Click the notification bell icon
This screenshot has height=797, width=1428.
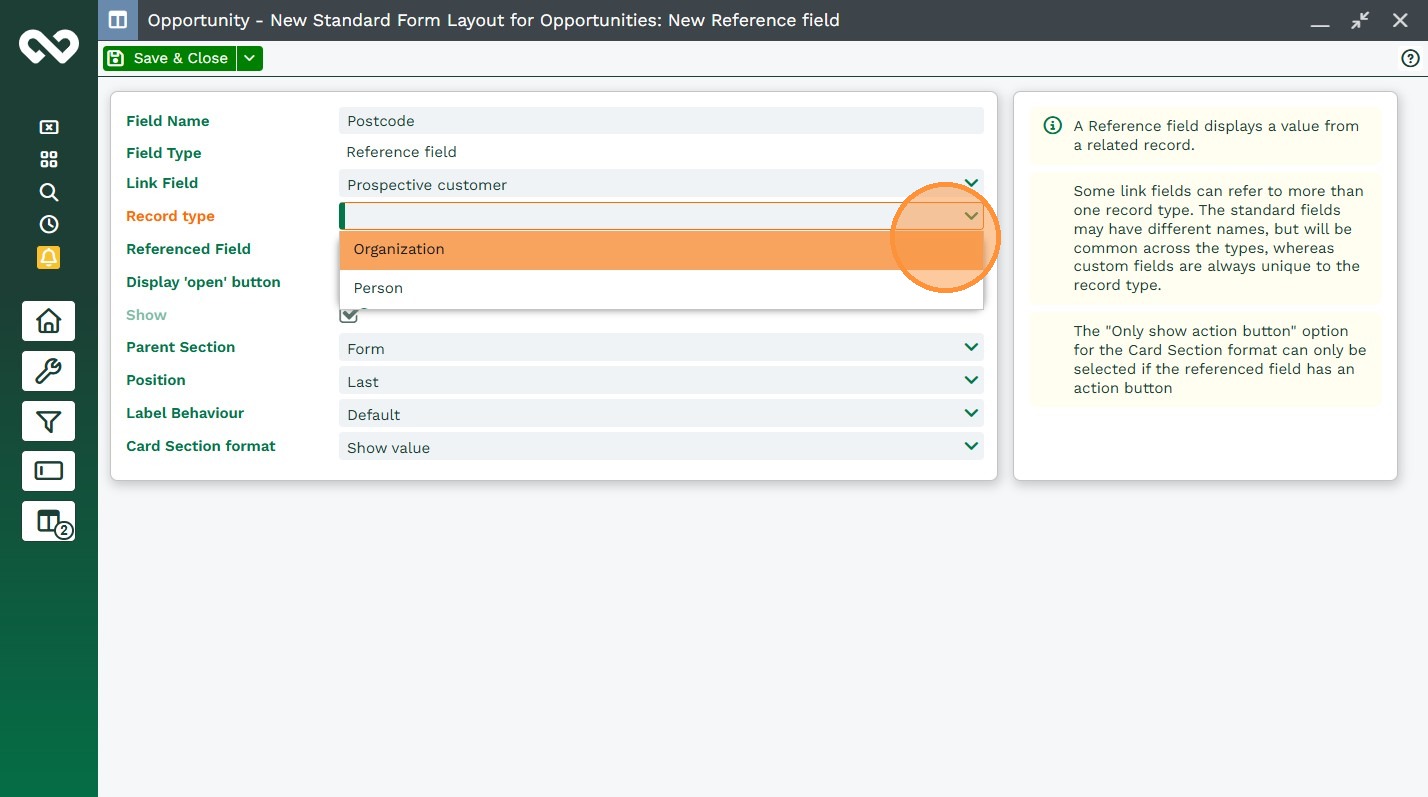click(x=48, y=257)
